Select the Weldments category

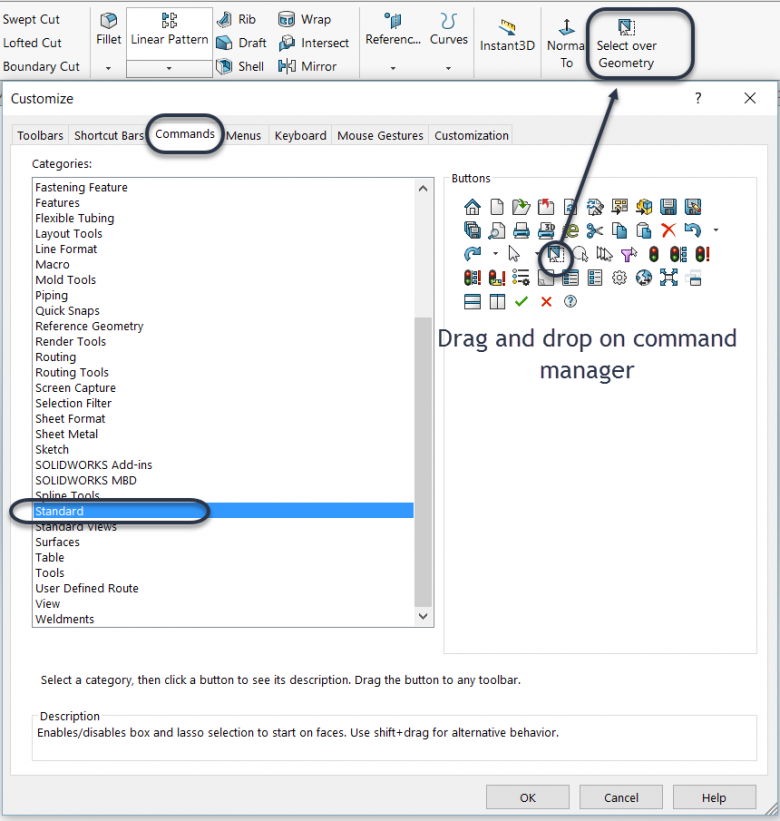point(224,619)
